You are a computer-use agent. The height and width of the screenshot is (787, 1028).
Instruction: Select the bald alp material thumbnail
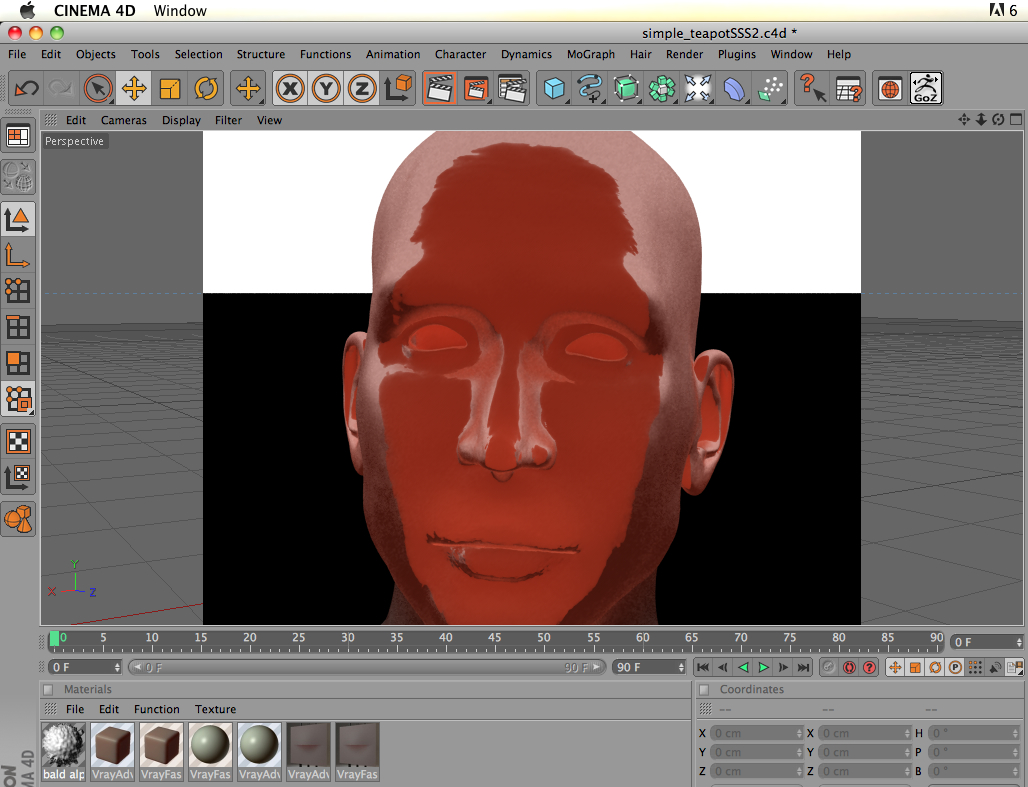pos(63,745)
